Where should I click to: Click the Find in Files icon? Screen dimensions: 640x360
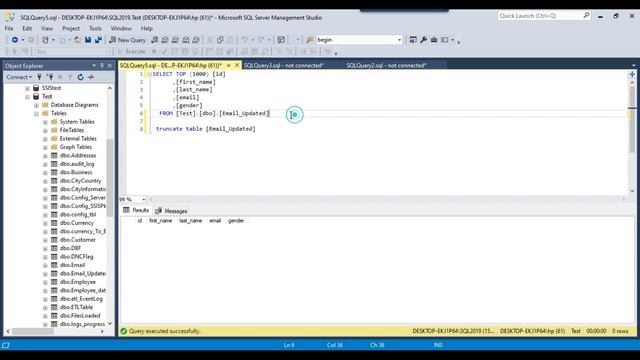[310, 40]
